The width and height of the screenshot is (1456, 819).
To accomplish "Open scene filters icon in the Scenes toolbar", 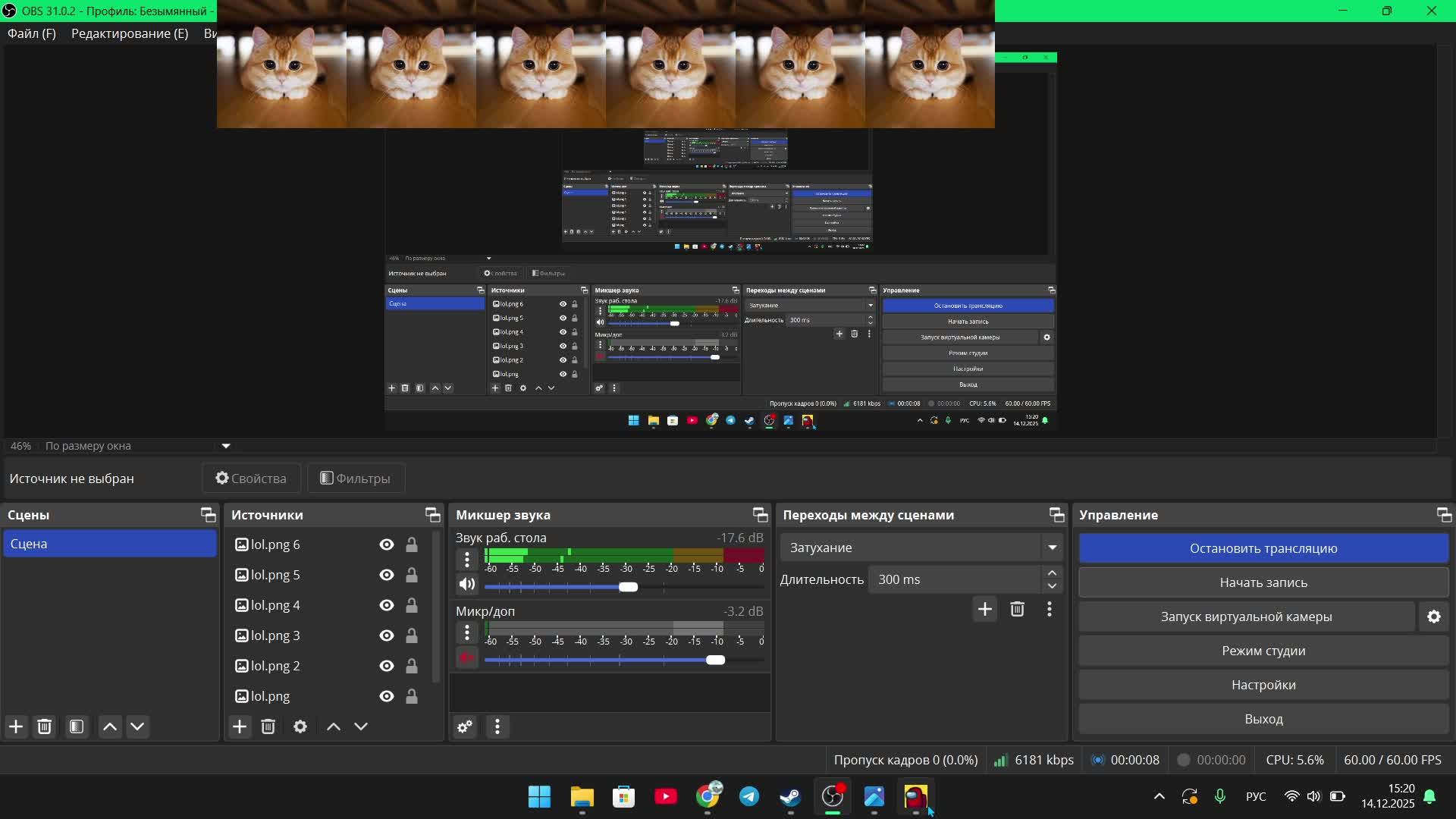I will tap(77, 726).
